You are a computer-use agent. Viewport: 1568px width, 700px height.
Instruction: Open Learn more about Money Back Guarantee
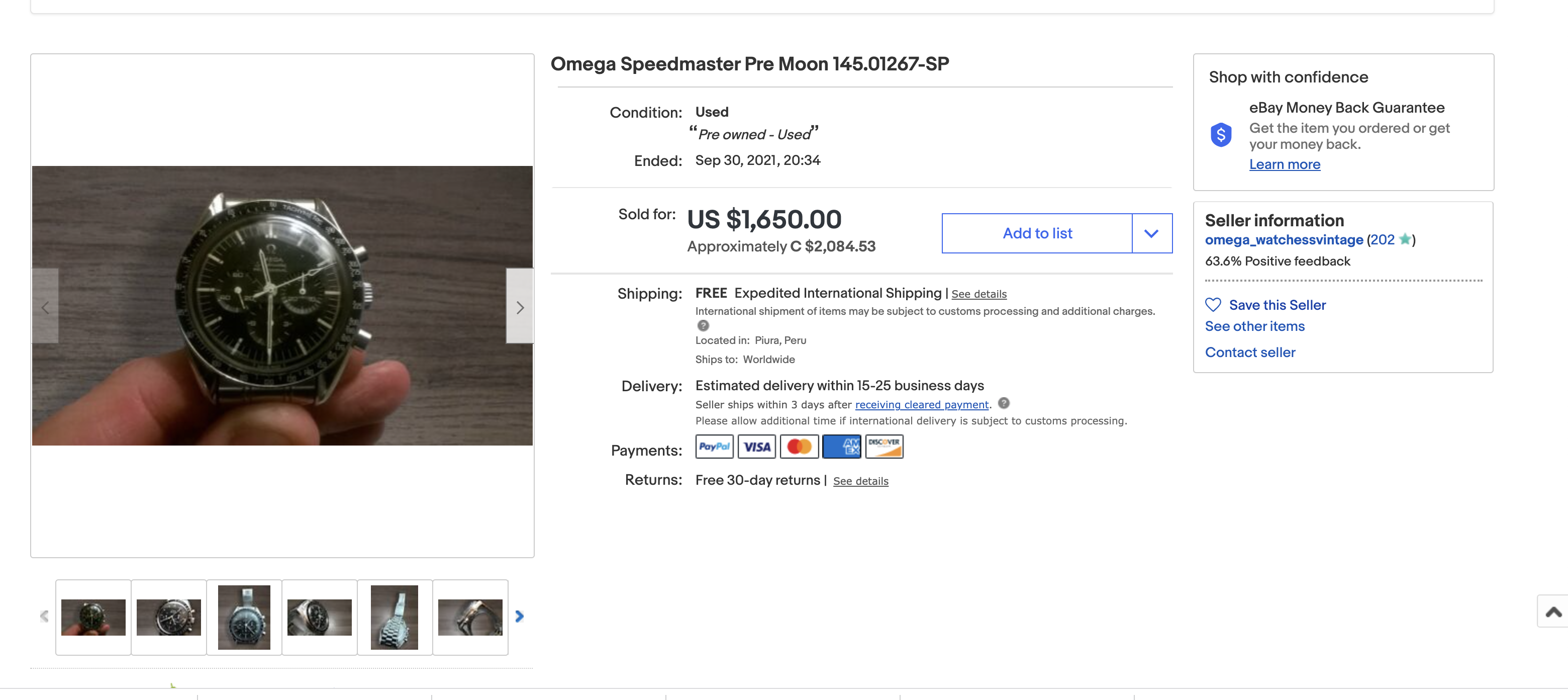point(1285,164)
